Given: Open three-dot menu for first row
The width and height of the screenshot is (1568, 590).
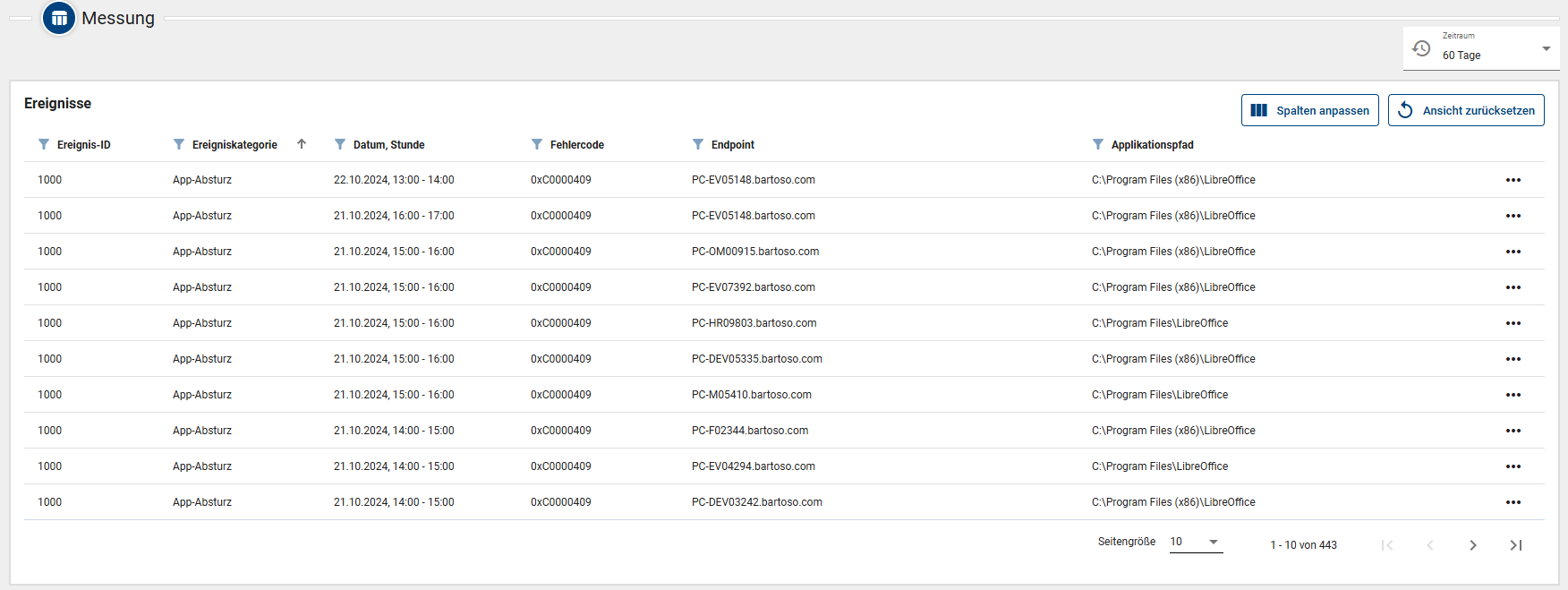Looking at the screenshot, I should [x=1513, y=180].
